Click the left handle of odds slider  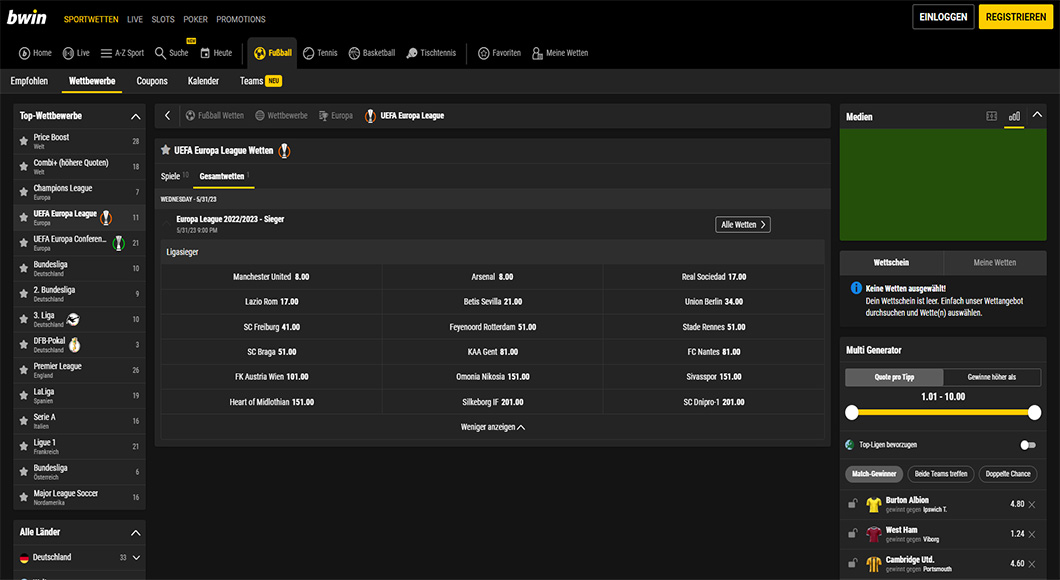852,412
